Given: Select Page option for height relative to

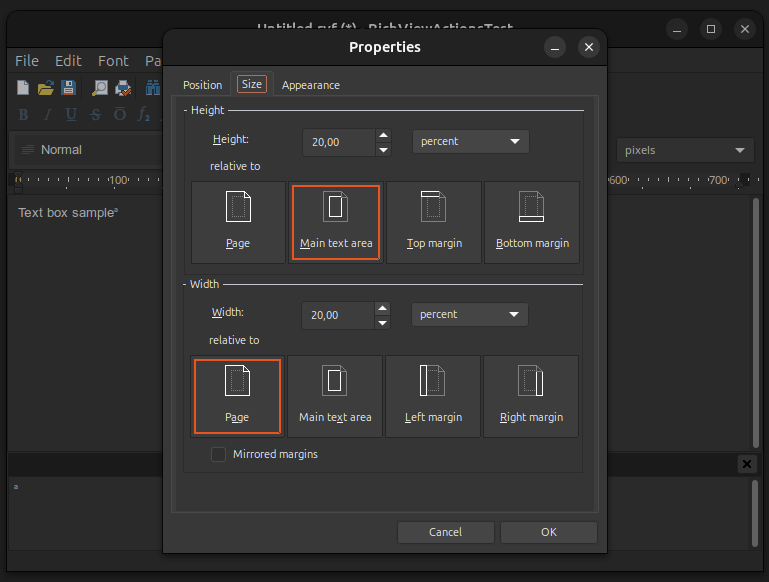Looking at the screenshot, I should point(238,222).
